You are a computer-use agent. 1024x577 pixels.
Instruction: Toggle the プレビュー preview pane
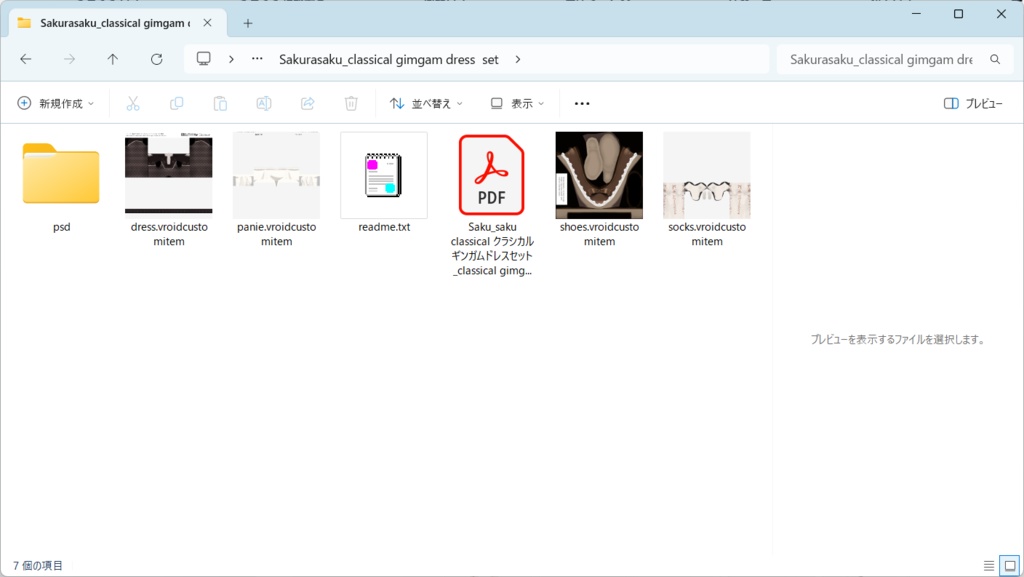point(973,103)
